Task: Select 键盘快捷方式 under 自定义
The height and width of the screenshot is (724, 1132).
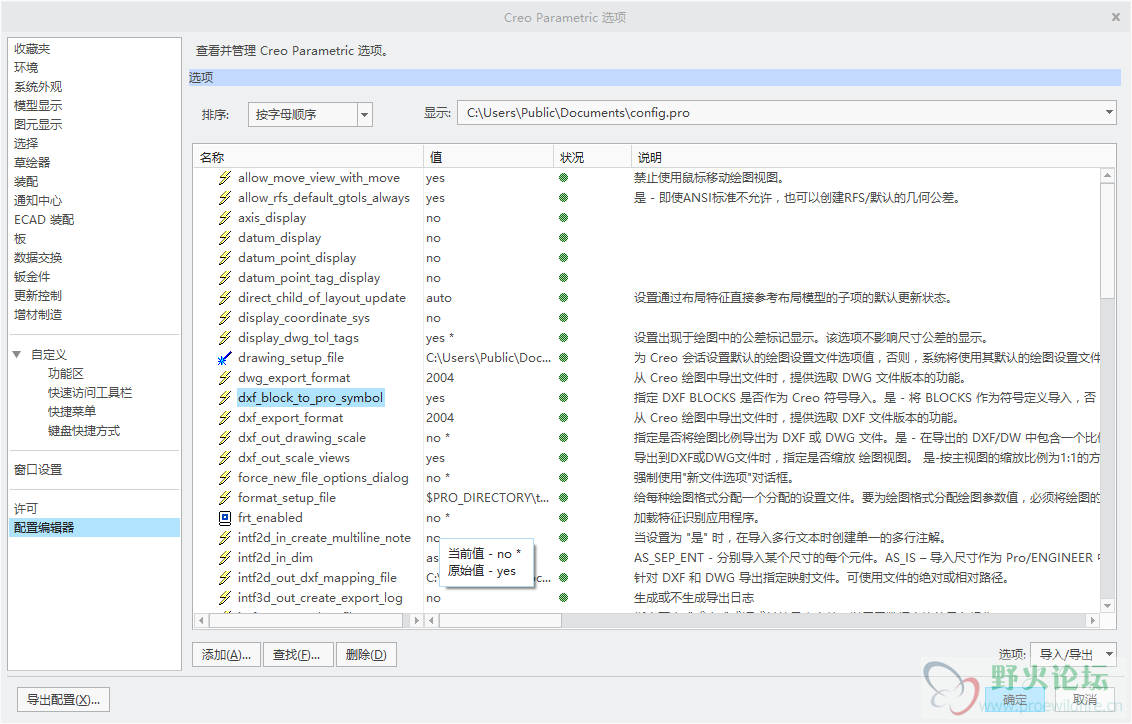Action: pos(84,431)
